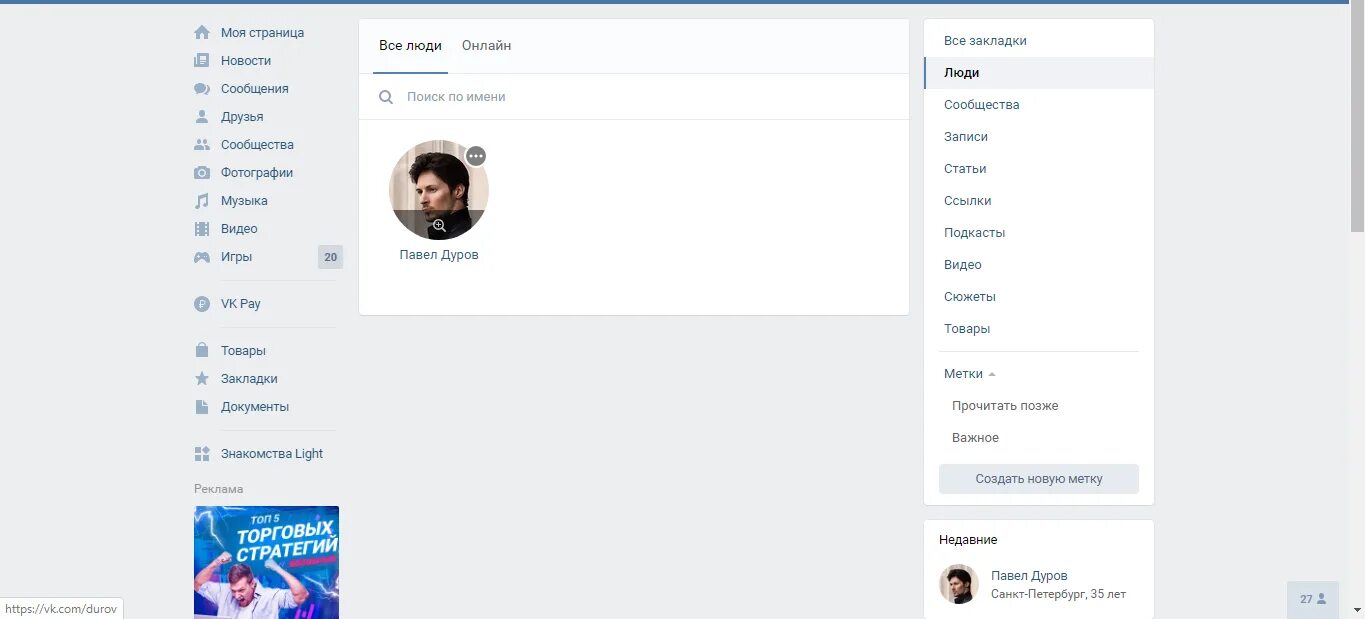The height and width of the screenshot is (619, 1365).
Task: Select Статьи in bookmarks menu
Action: click(x=1039, y=169)
